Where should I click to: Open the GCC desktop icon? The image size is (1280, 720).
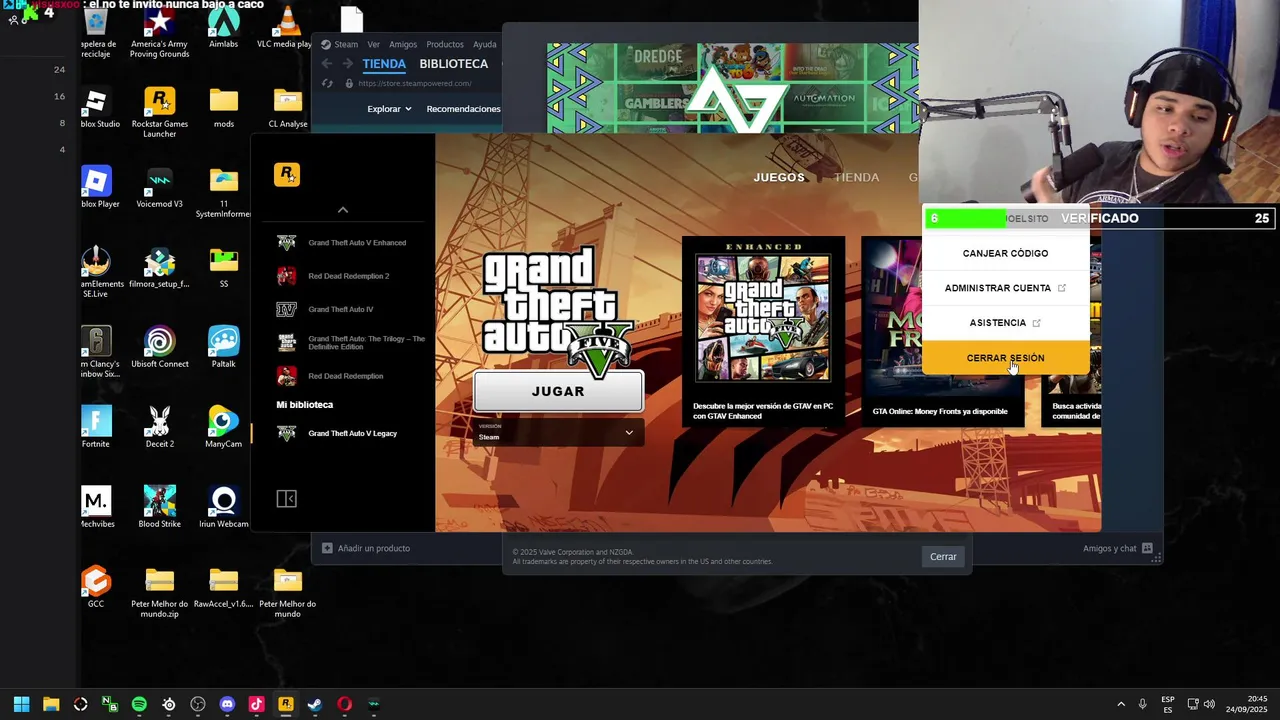(96, 588)
